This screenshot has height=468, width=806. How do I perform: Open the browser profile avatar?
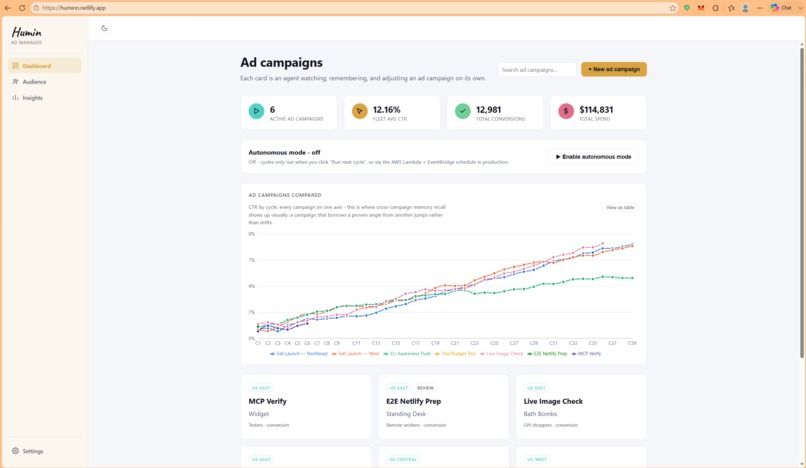[x=745, y=8]
